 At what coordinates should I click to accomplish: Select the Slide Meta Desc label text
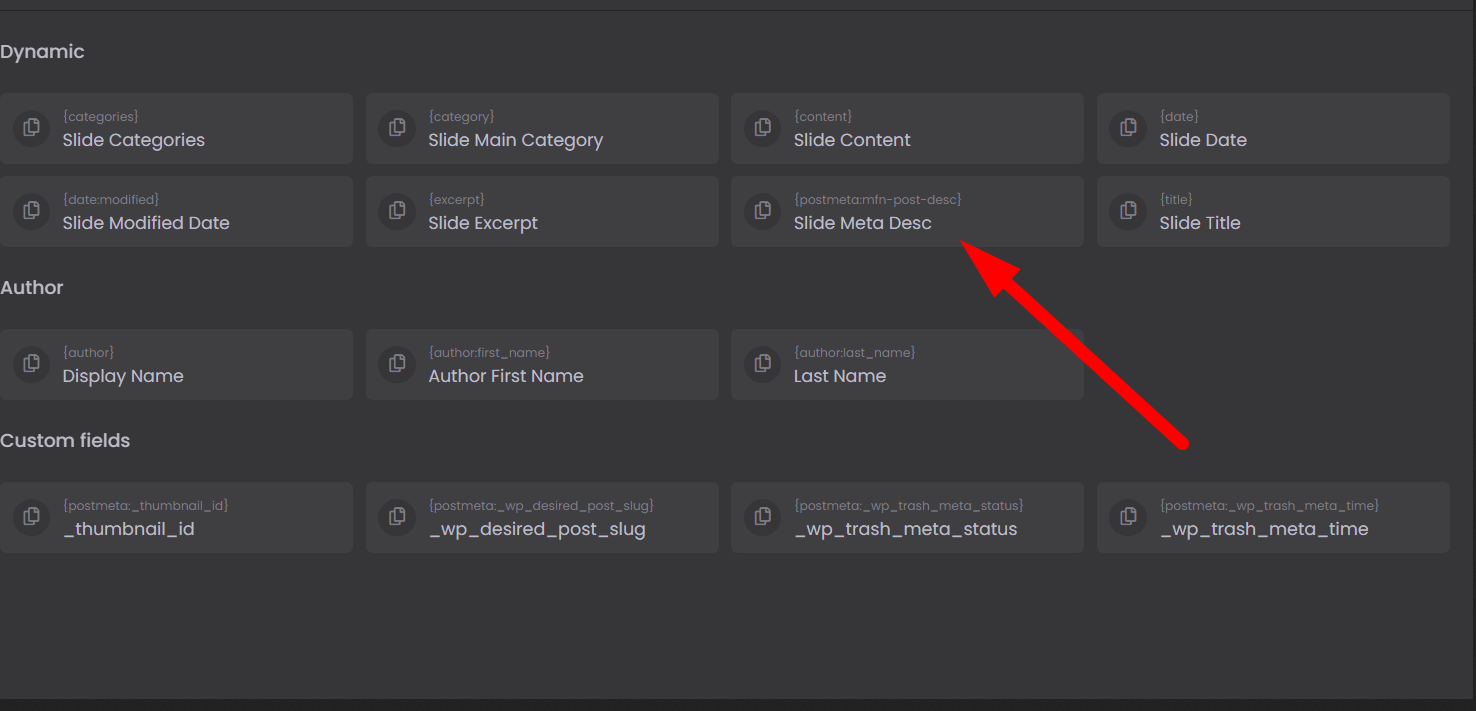[862, 223]
